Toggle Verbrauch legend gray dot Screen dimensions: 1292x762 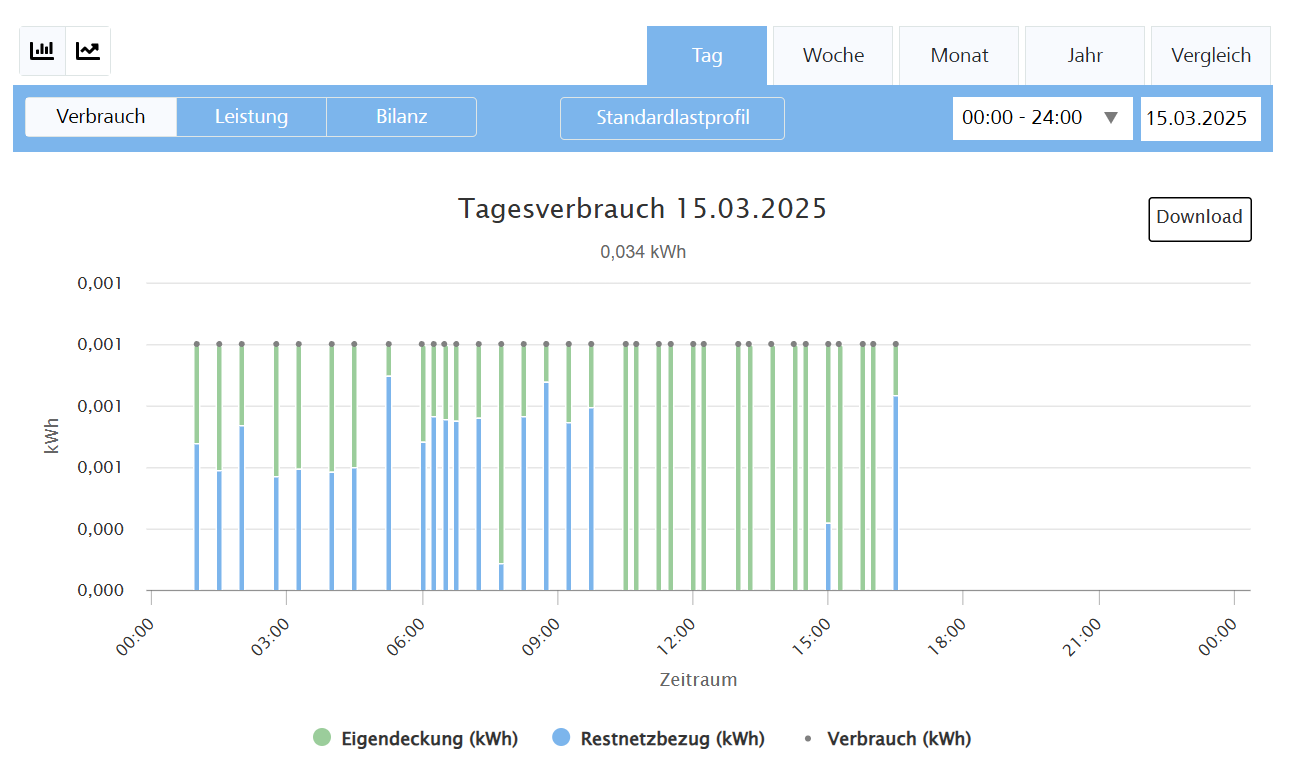tap(809, 738)
